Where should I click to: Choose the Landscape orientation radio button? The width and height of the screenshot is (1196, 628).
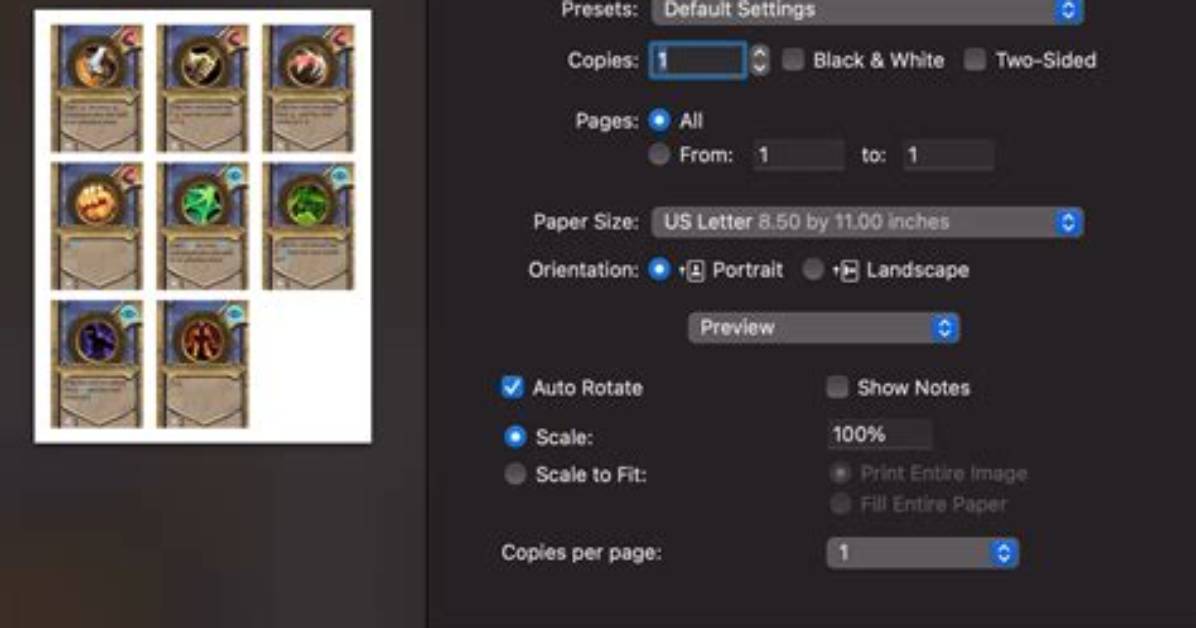(x=813, y=269)
